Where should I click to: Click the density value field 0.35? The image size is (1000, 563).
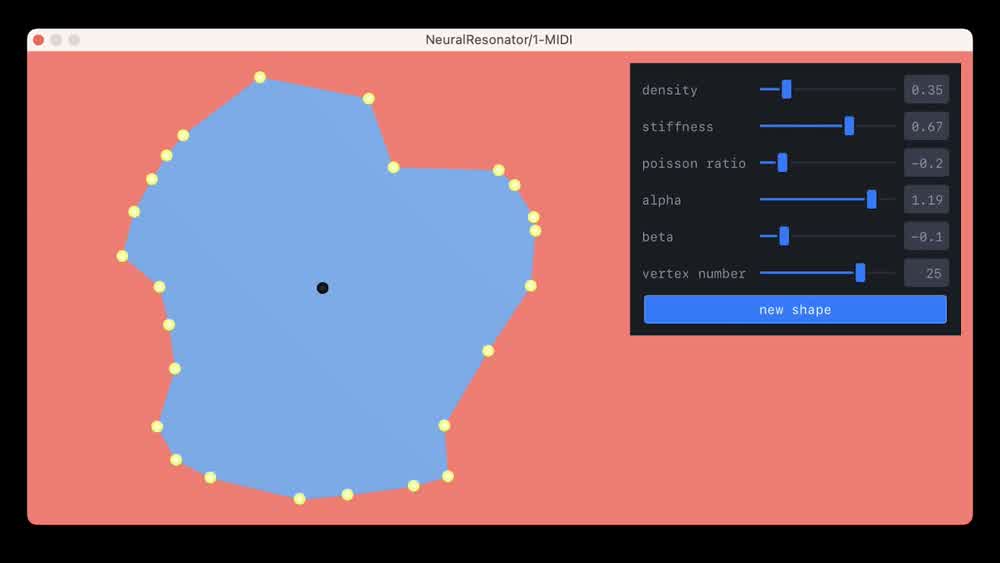point(927,89)
